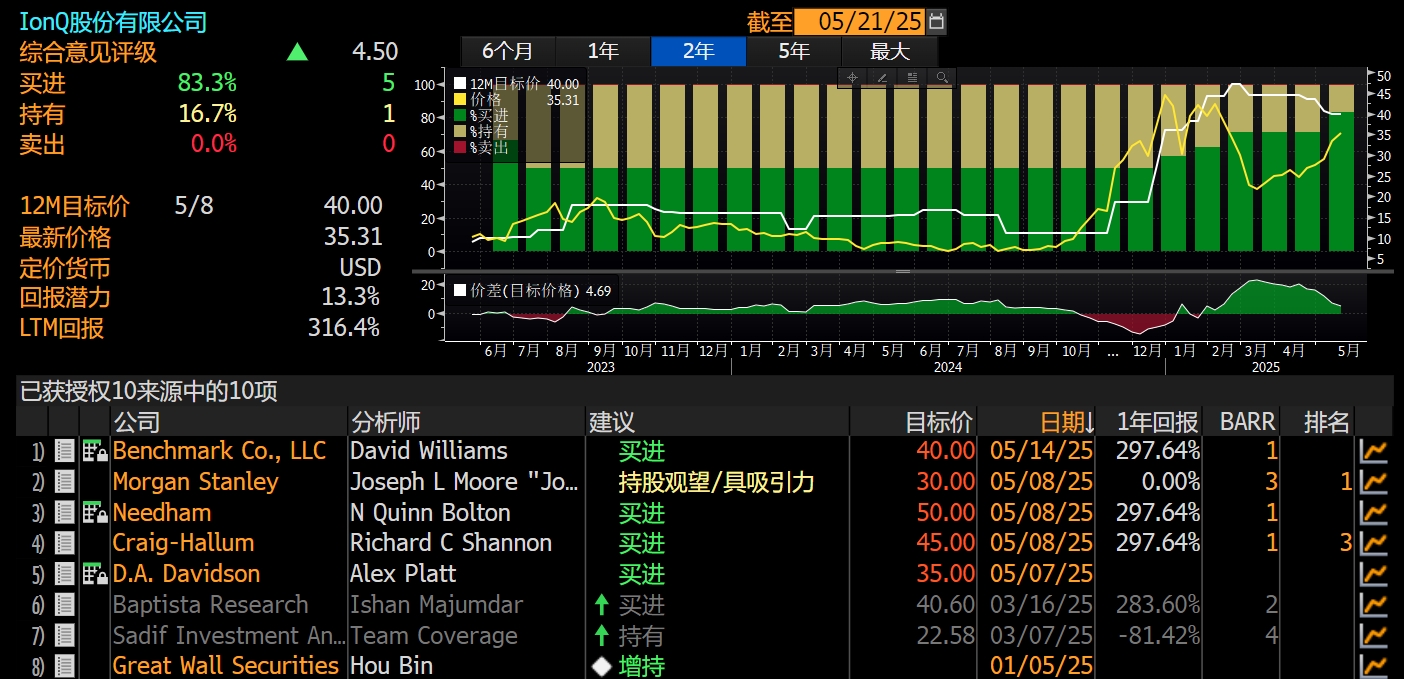
Task: Open the D.A. Davidson broker link
Action: pyautogui.click(x=186, y=575)
